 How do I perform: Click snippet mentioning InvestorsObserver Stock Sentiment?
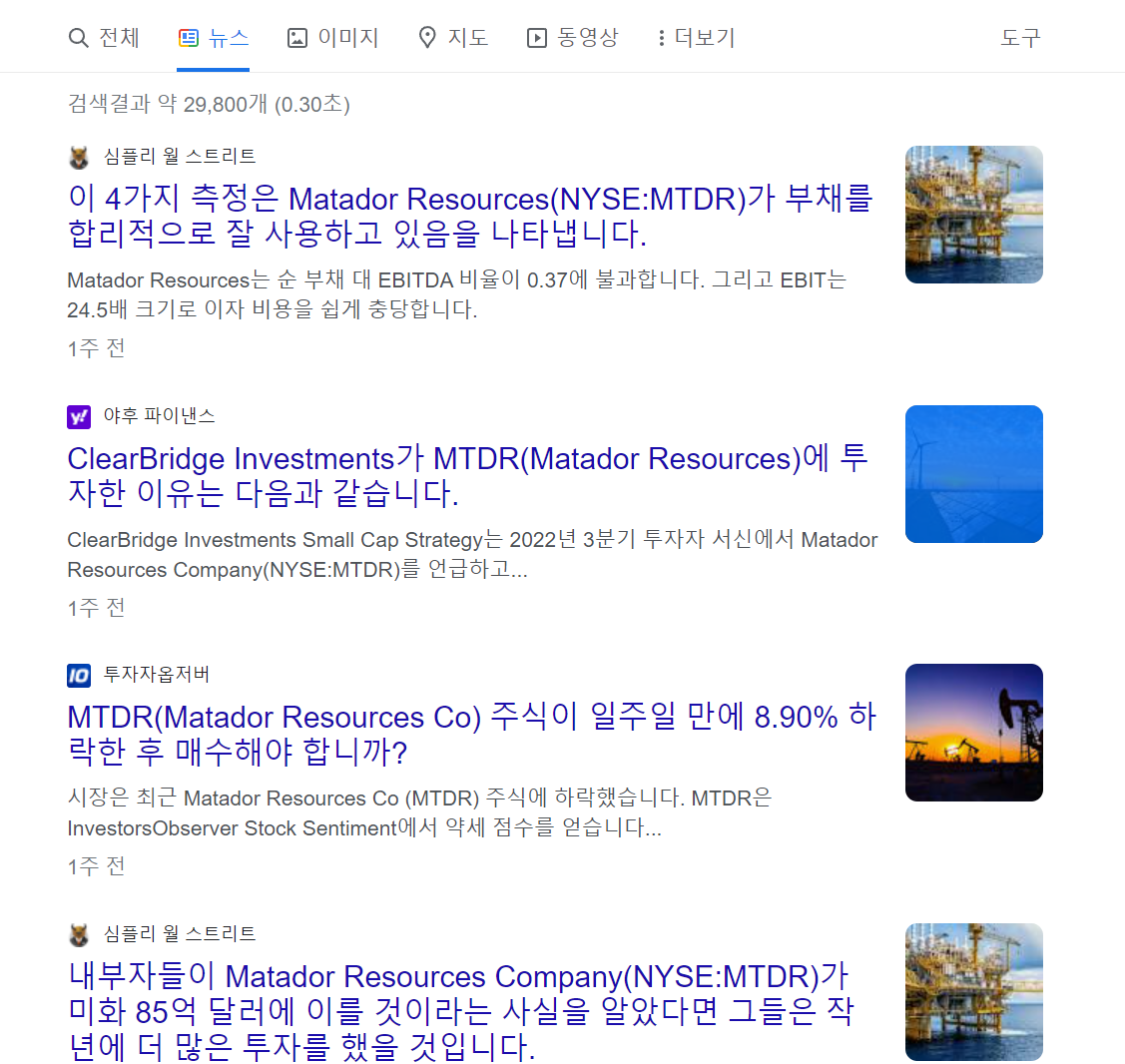[419, 812]
